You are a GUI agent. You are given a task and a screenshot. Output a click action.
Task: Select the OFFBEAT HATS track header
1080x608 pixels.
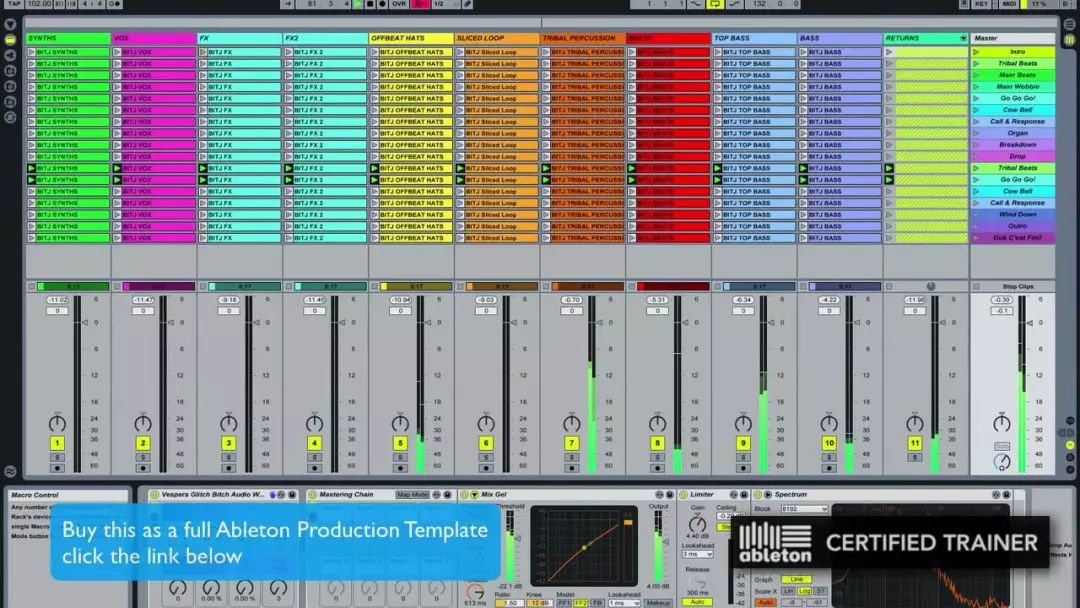tap(410, 39)
